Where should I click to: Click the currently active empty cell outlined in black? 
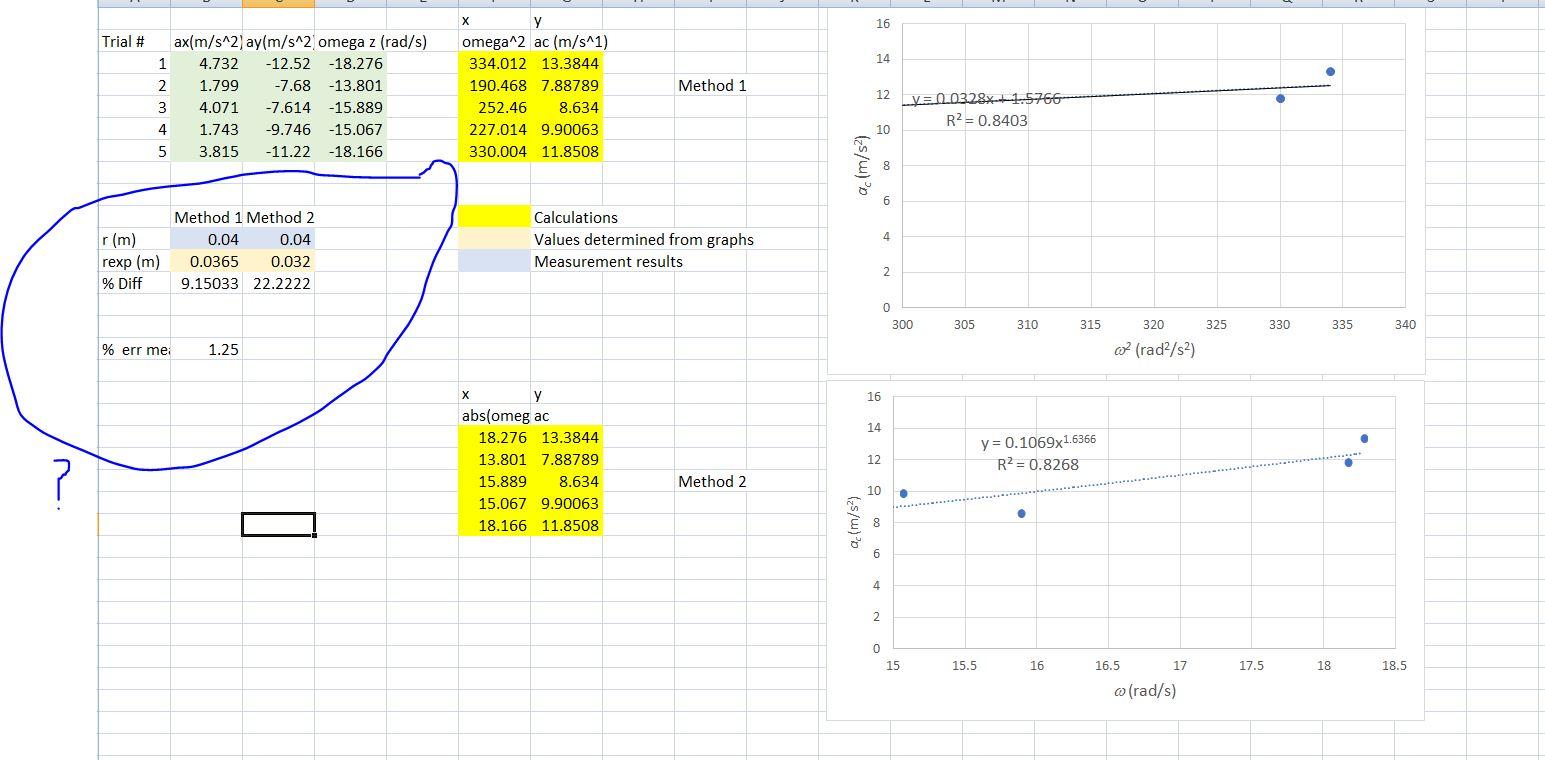coord(278,524)
